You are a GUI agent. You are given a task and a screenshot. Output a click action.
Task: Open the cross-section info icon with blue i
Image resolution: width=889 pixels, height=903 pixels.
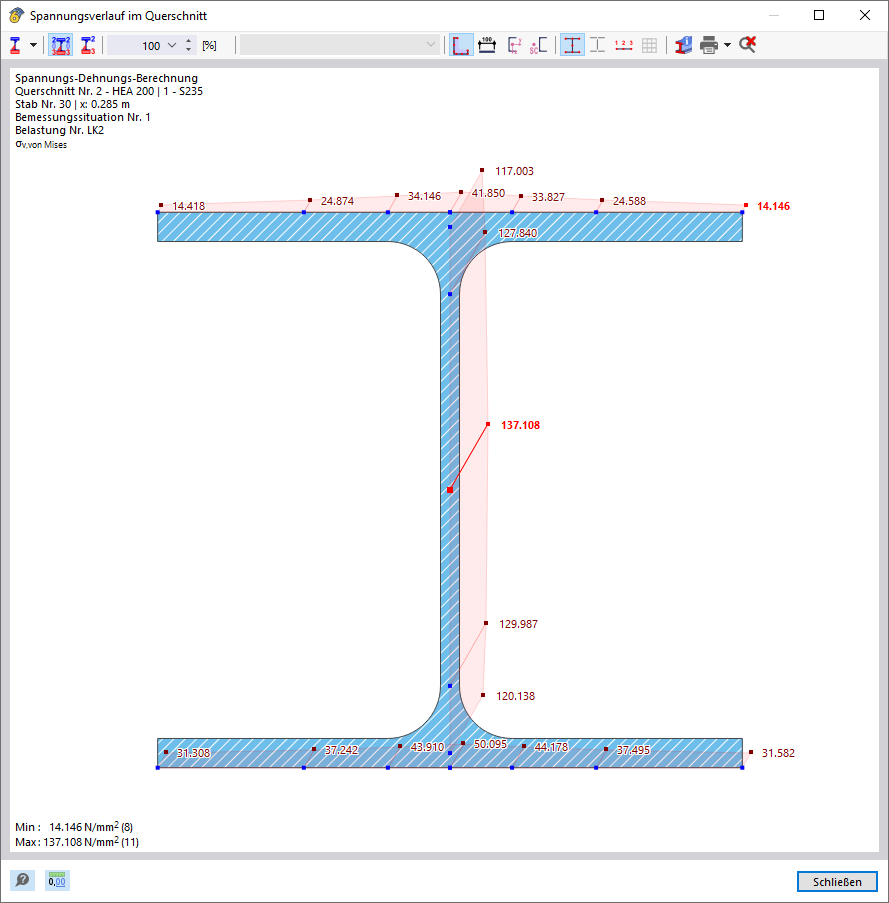tap(683, 45)
